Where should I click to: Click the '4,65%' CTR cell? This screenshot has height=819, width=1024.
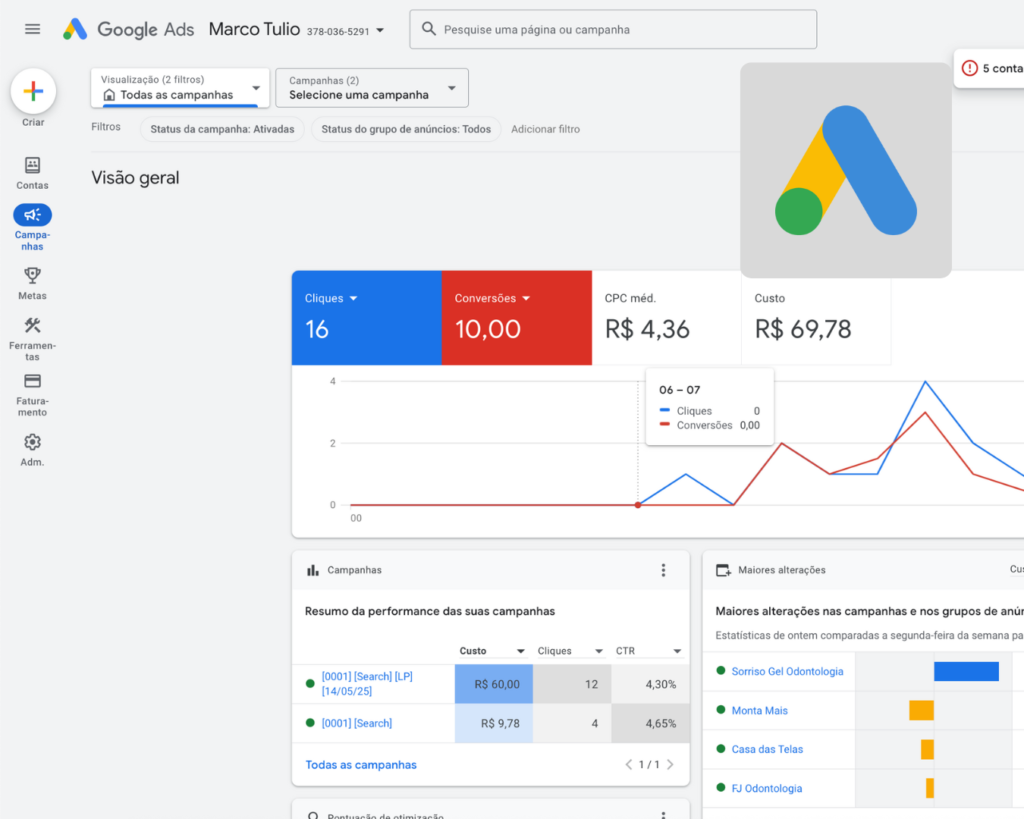pyautogui.click(x=650, y=723)
